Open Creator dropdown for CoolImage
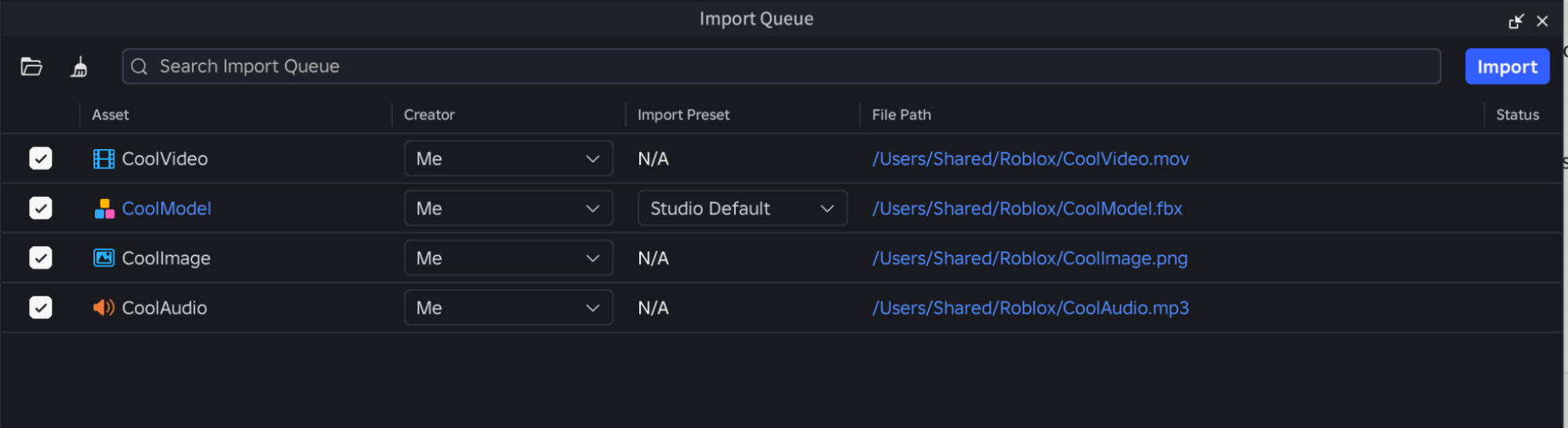The image size is (1568, 428). coord(508,258)
